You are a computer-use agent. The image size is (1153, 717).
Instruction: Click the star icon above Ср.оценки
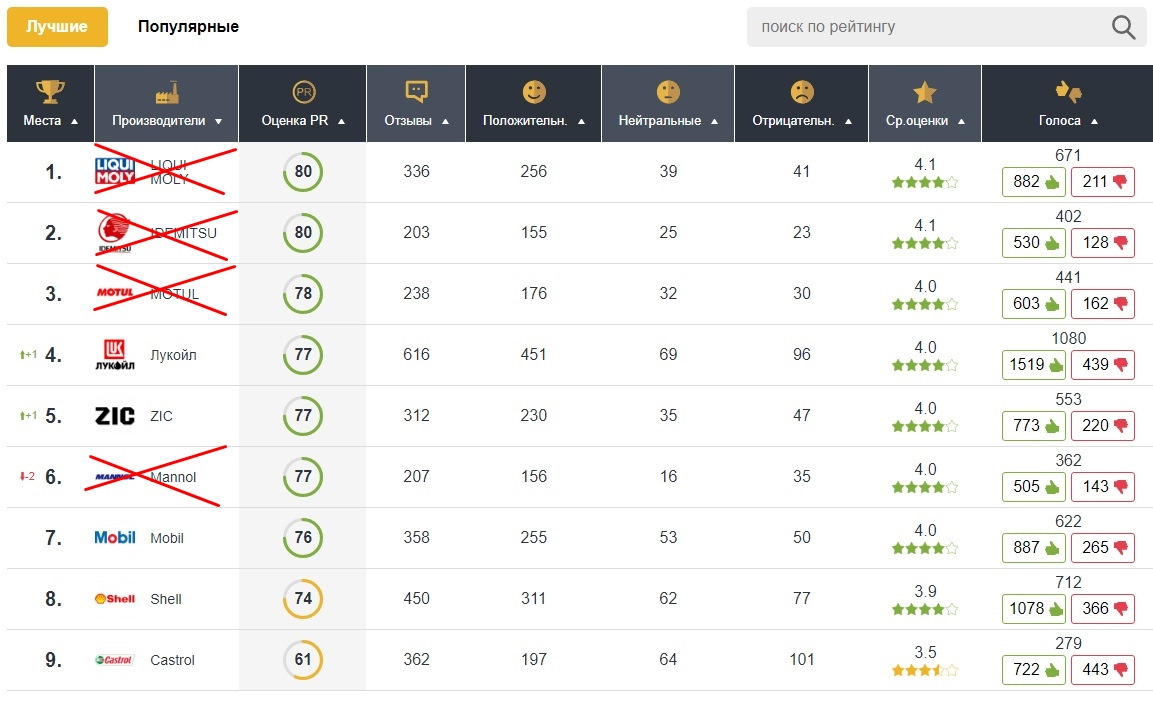924,93
